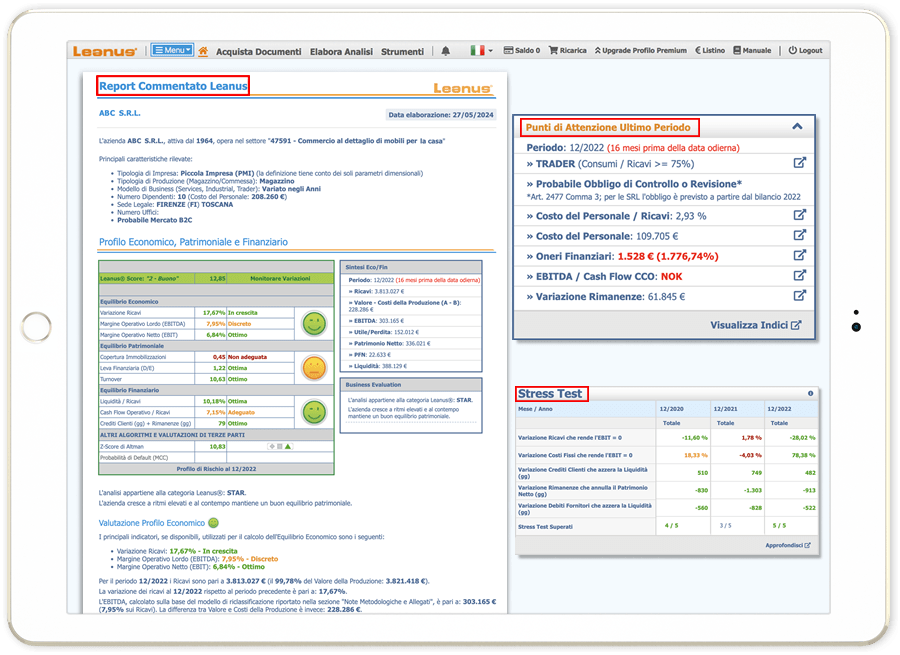The image size is (900, 655).
Task: Open the Italian flag language dropdown
Action: point(478,51)
